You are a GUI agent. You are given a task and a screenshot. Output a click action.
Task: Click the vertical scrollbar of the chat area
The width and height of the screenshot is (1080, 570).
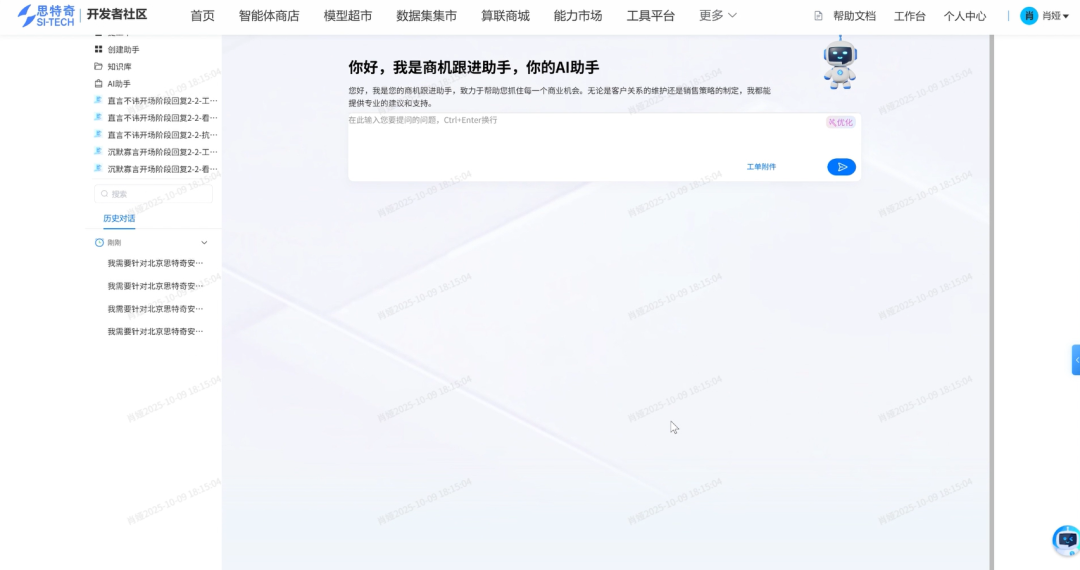pyautogui.click(x=991, y=303)
